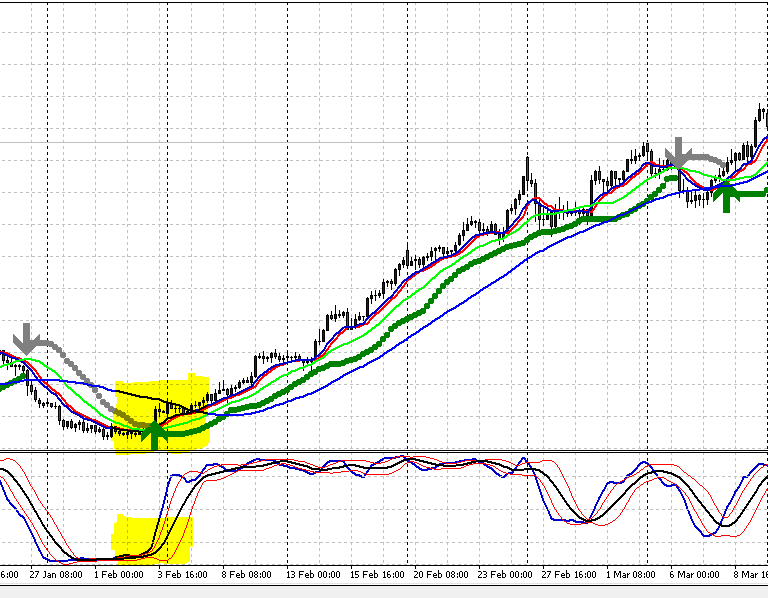Select the '6 Mar 00:00' time axis label
This screenshot has height=598, width=768.
[x=694, y=574]
